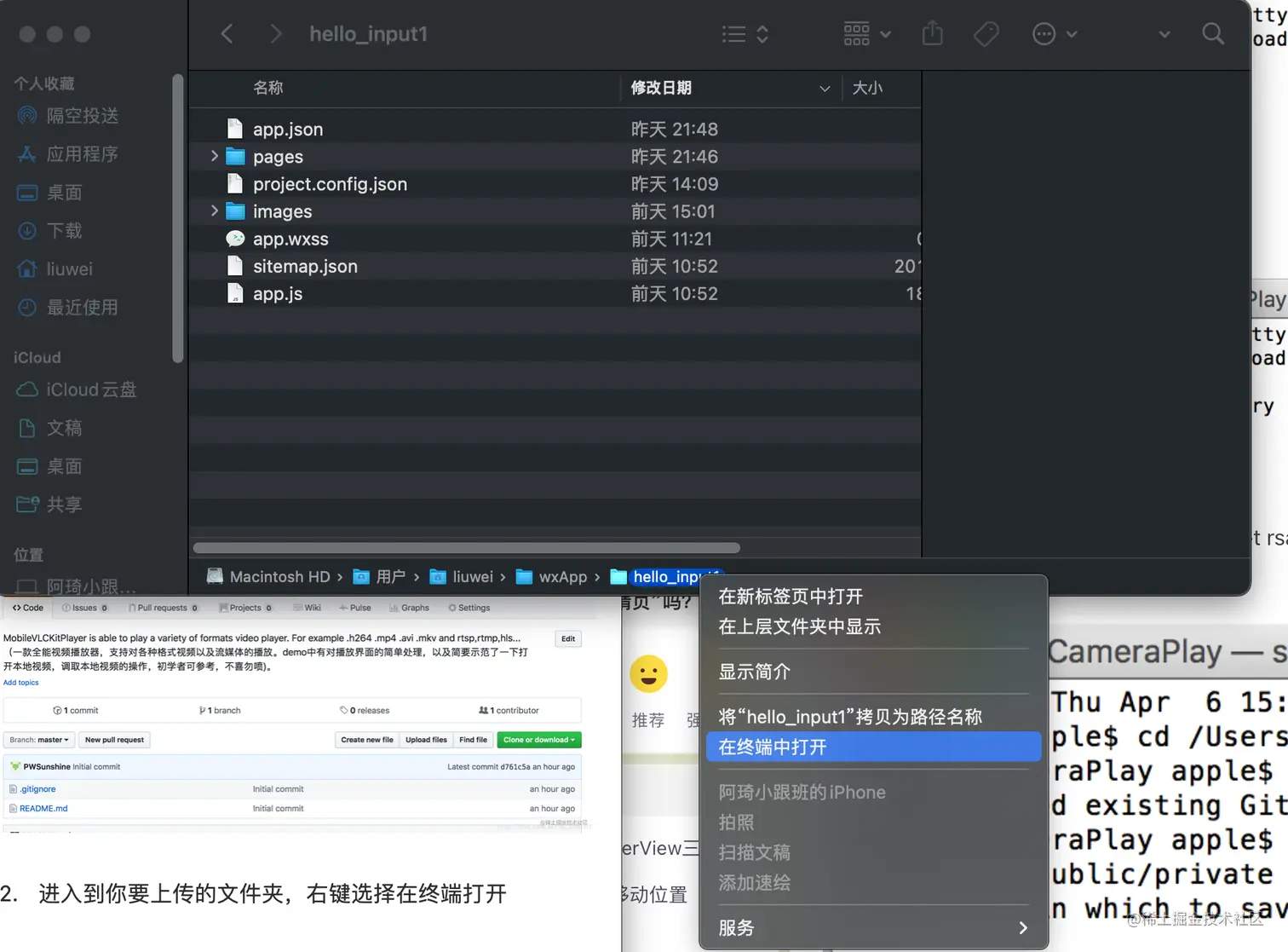
Task: Switch to GitHub Projects tab
Action: coord(245,608)
